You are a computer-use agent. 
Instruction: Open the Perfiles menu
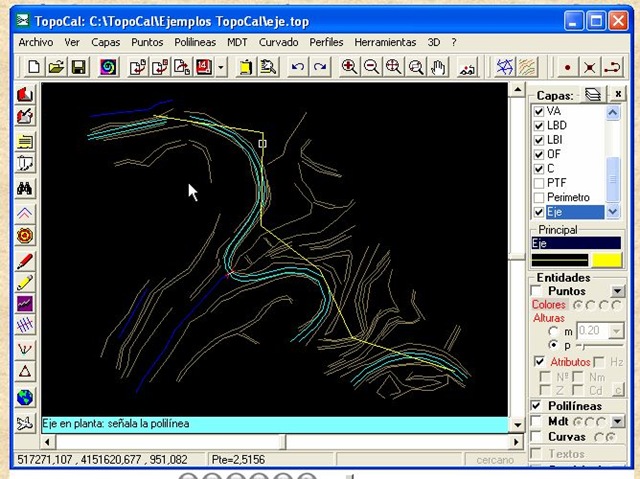coord(326,42)
